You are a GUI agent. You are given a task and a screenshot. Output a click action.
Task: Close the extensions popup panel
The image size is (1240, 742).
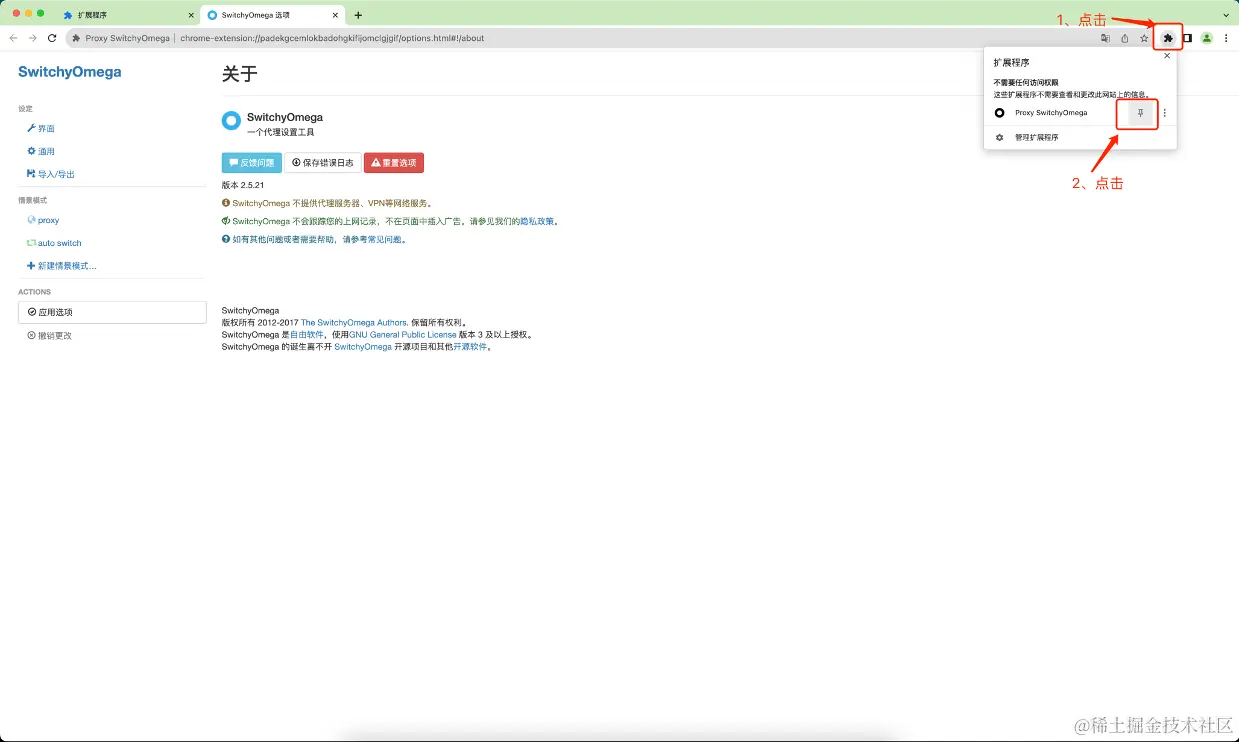pyautogui.click(x=1166, y=56)
